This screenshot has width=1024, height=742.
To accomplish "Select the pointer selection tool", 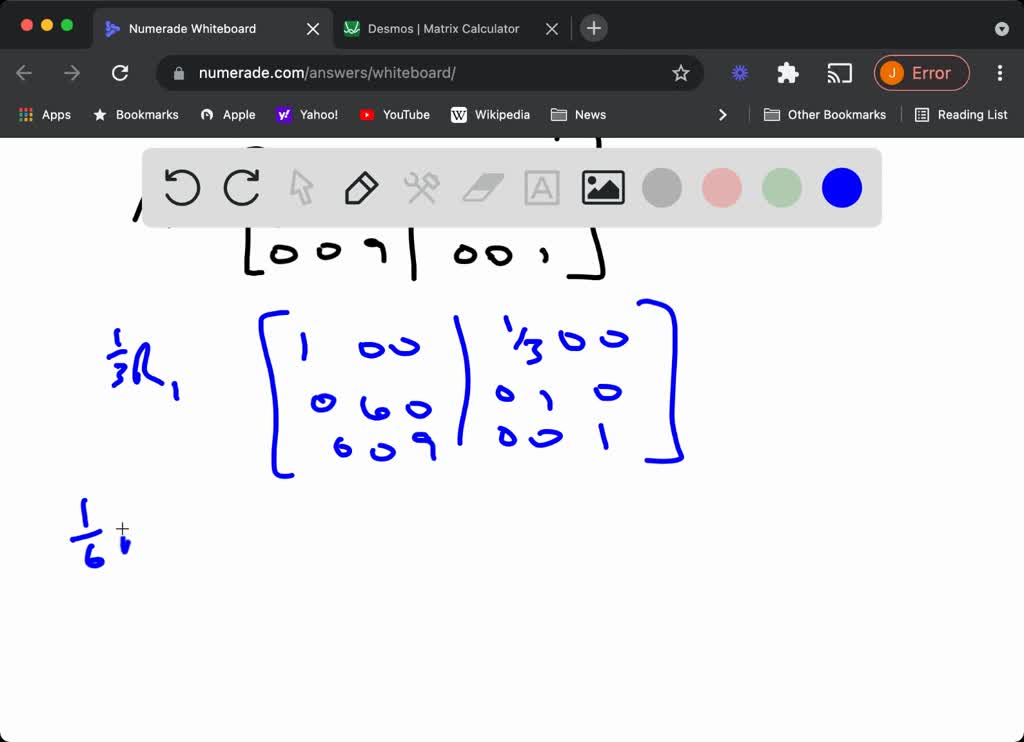I will point(301,187).
